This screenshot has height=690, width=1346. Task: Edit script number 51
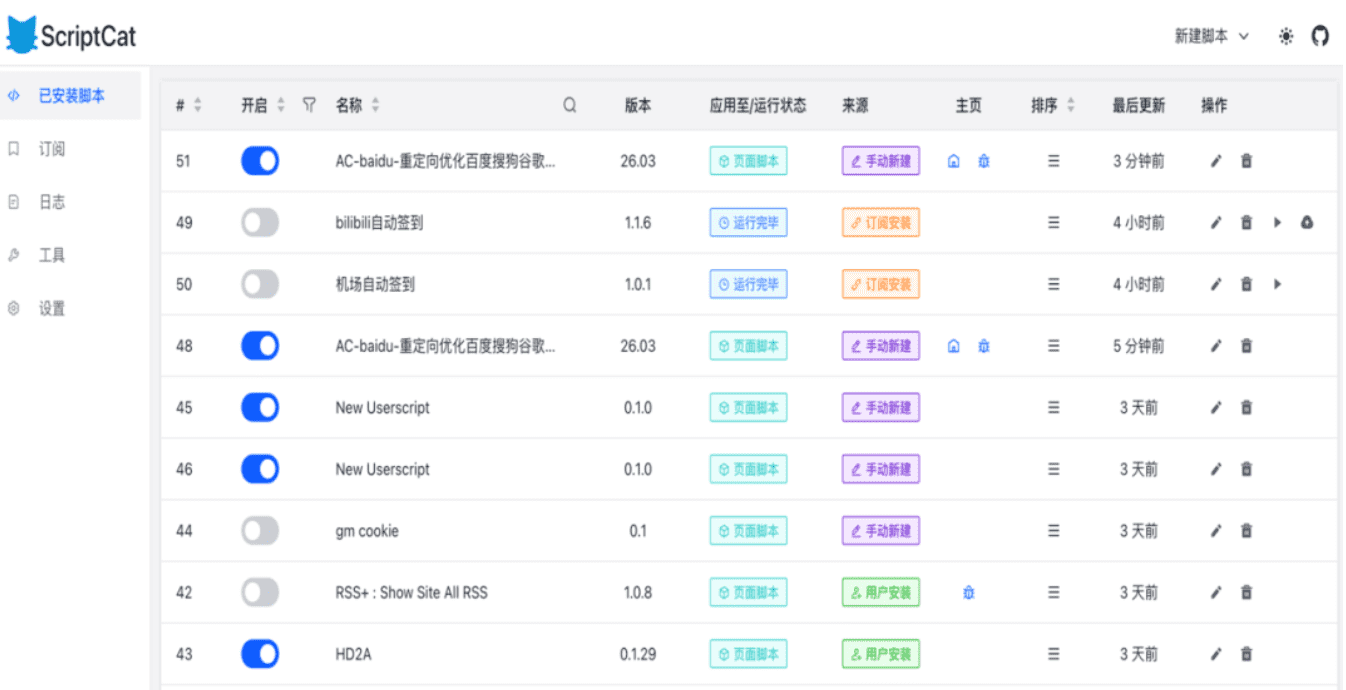click(1216, 161)
